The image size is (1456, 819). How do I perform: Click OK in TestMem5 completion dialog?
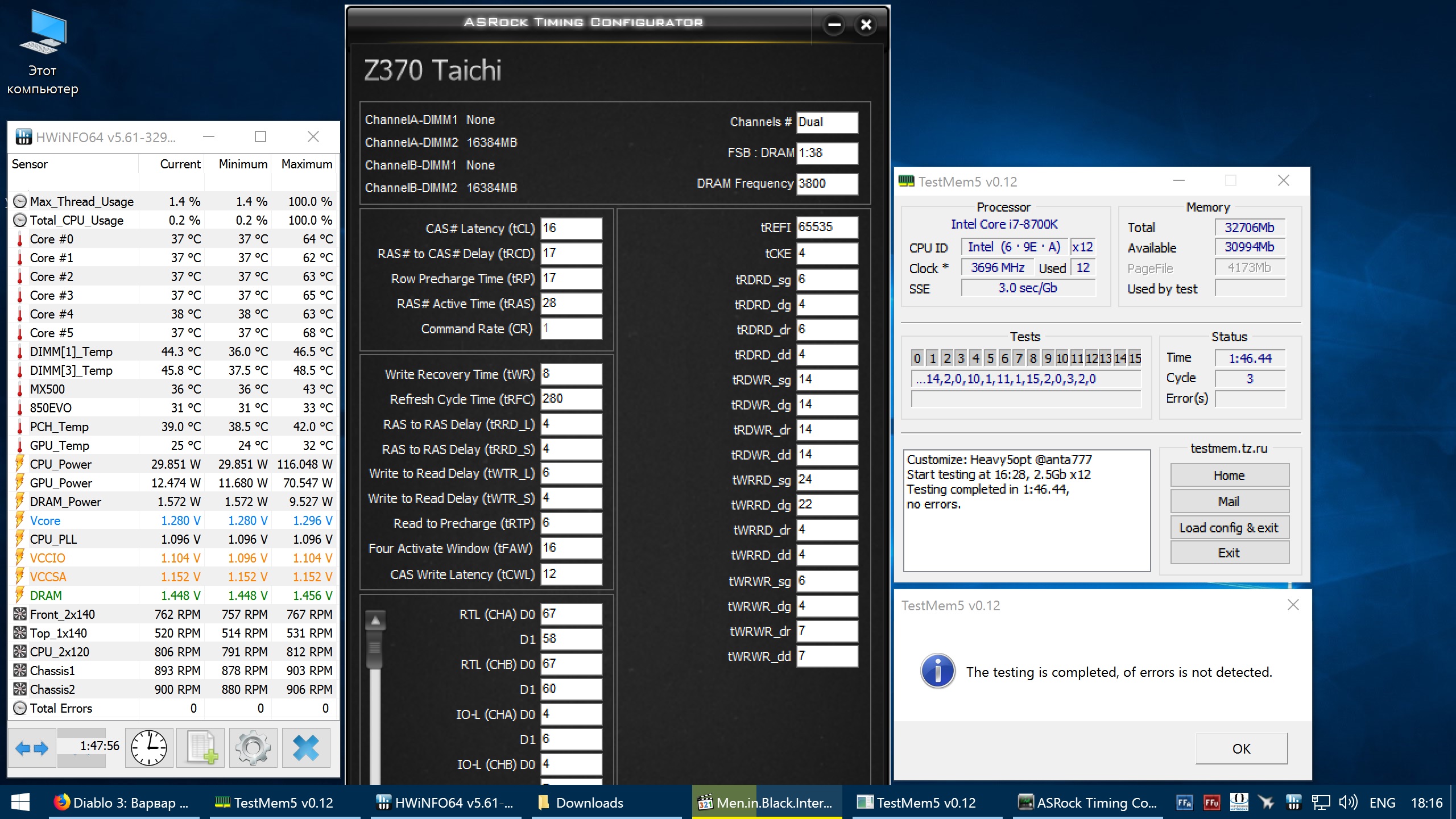(x=1241, y=748)
